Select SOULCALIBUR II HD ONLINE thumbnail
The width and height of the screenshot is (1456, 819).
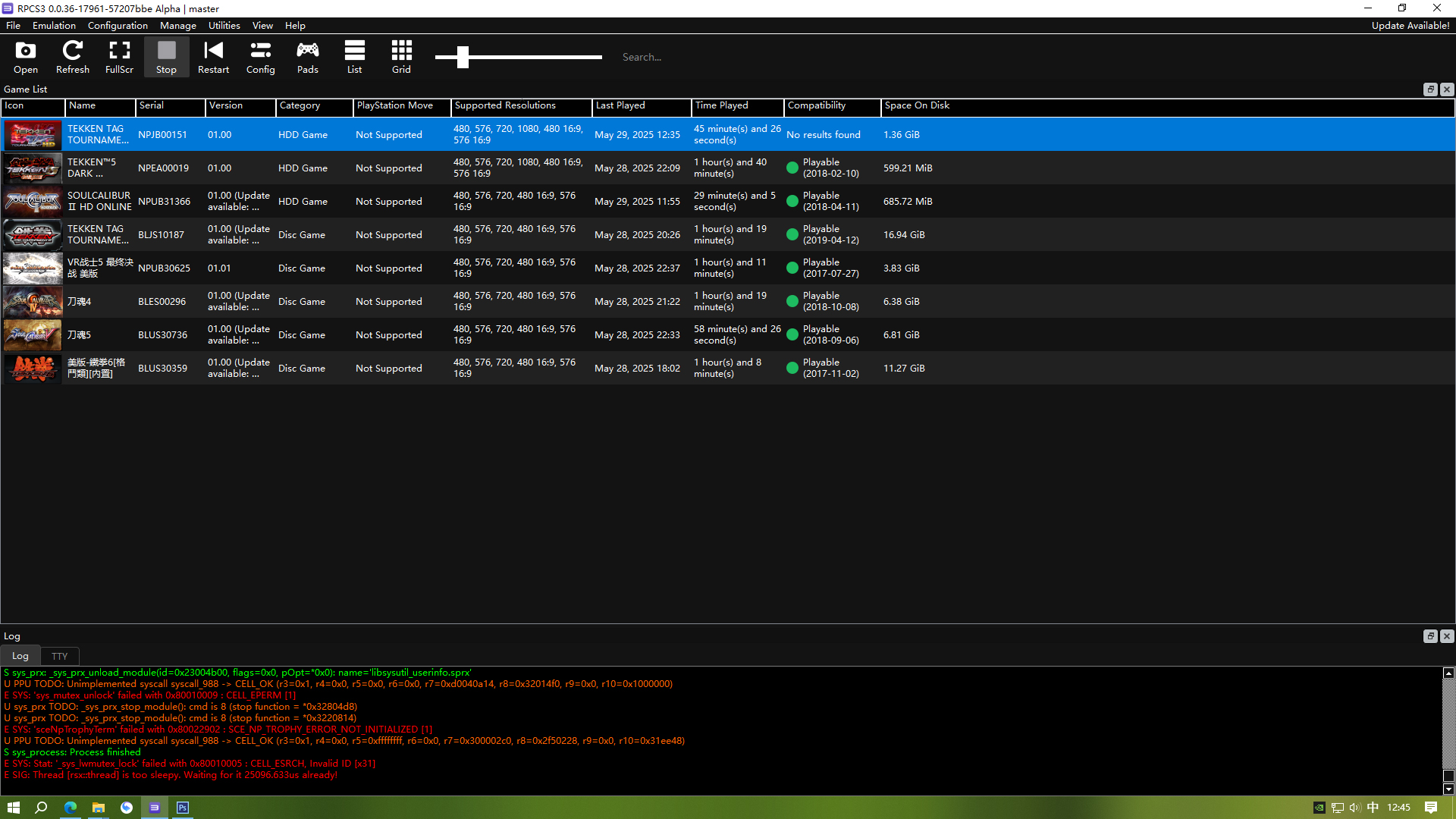[x=33, y=202]
